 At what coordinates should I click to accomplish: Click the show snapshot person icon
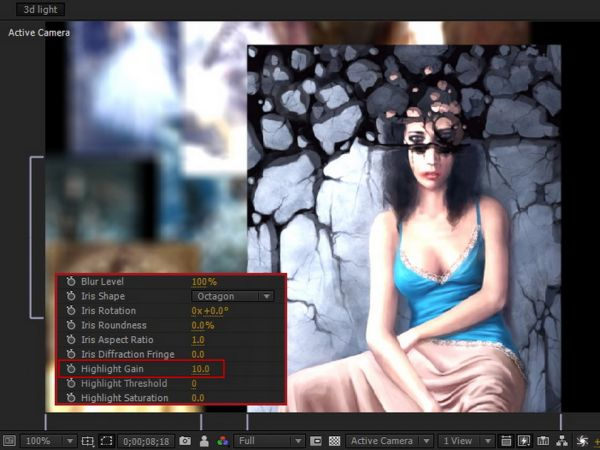(204, 441)
